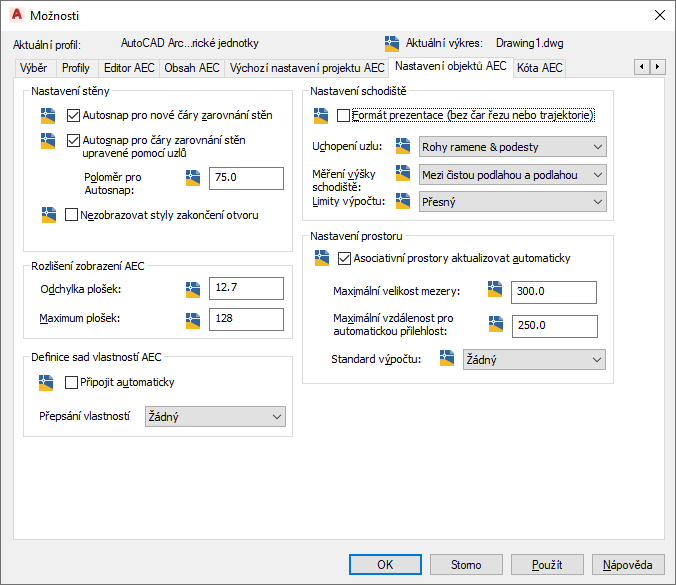Viewport: 676px width, 585px height.
Task: Enable Nezobrazovat styly zakončení otvoru checkbox
Action: click(71, 215)
